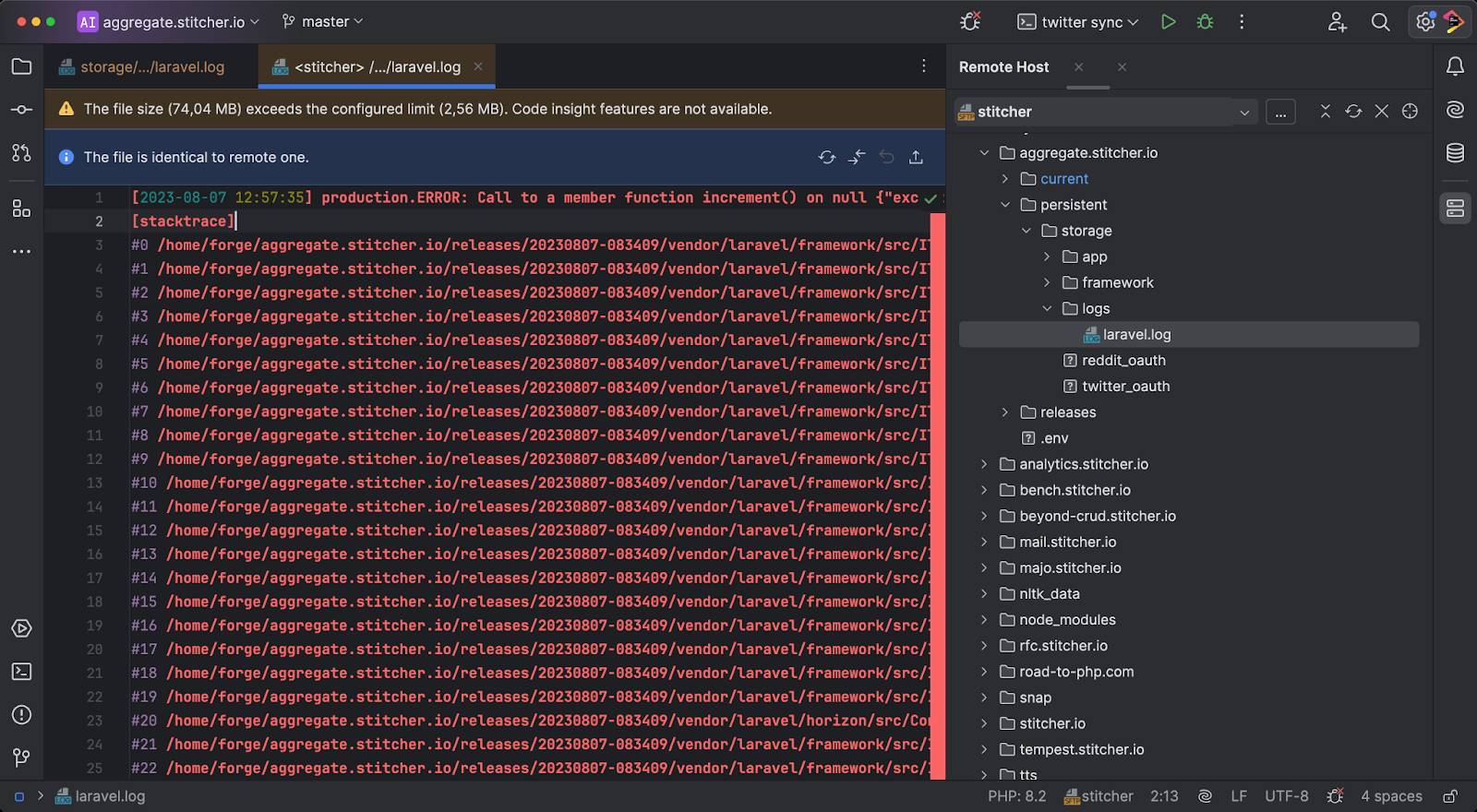
Task: Run the twitter sync configuration
Action: pos(1168,22)
